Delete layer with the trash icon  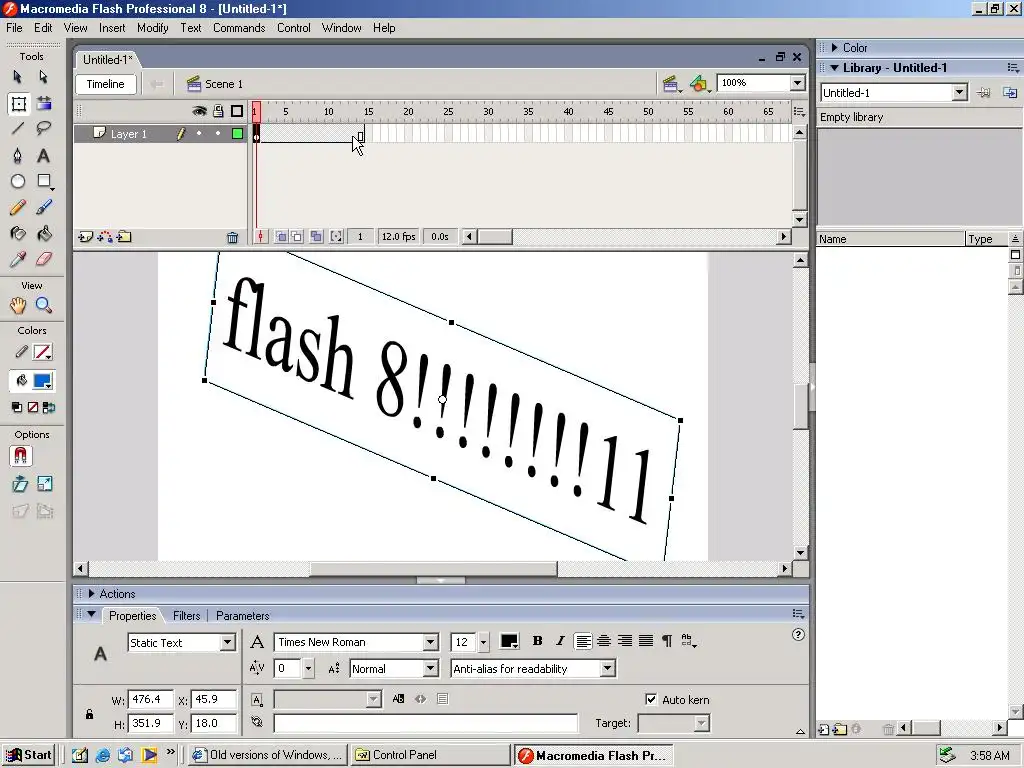click(232, 238)
